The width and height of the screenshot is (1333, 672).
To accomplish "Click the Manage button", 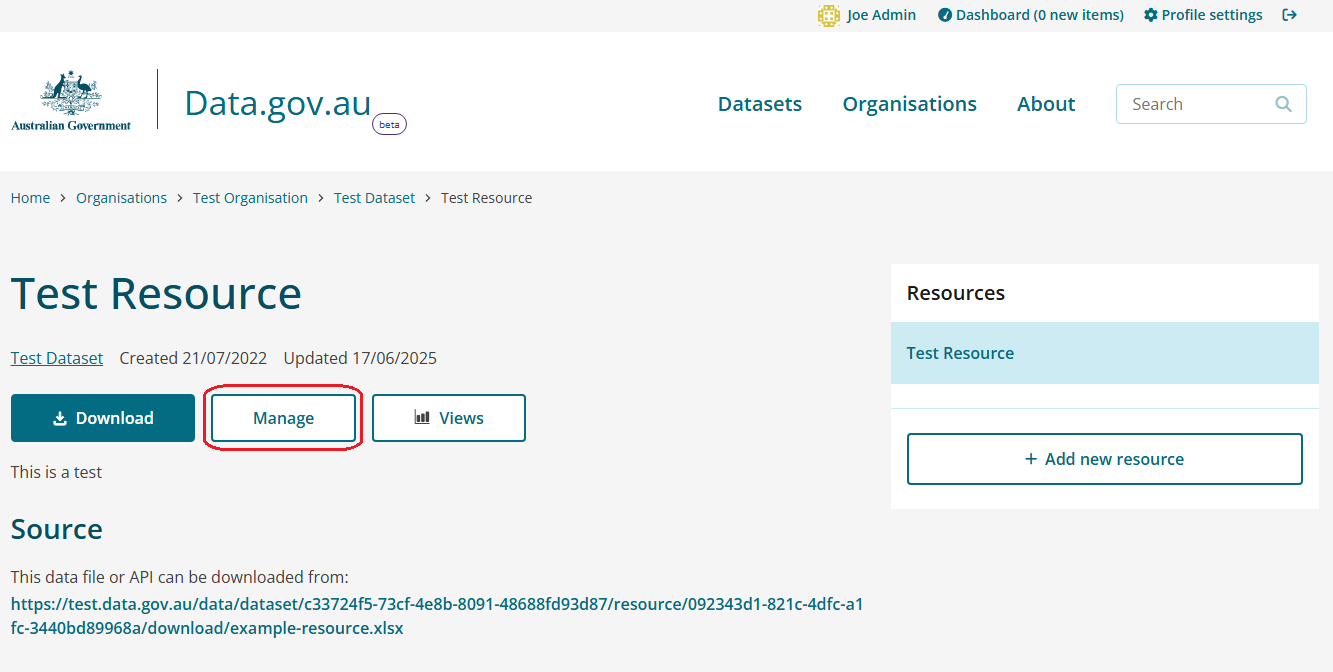I will (x=283, y=418).
